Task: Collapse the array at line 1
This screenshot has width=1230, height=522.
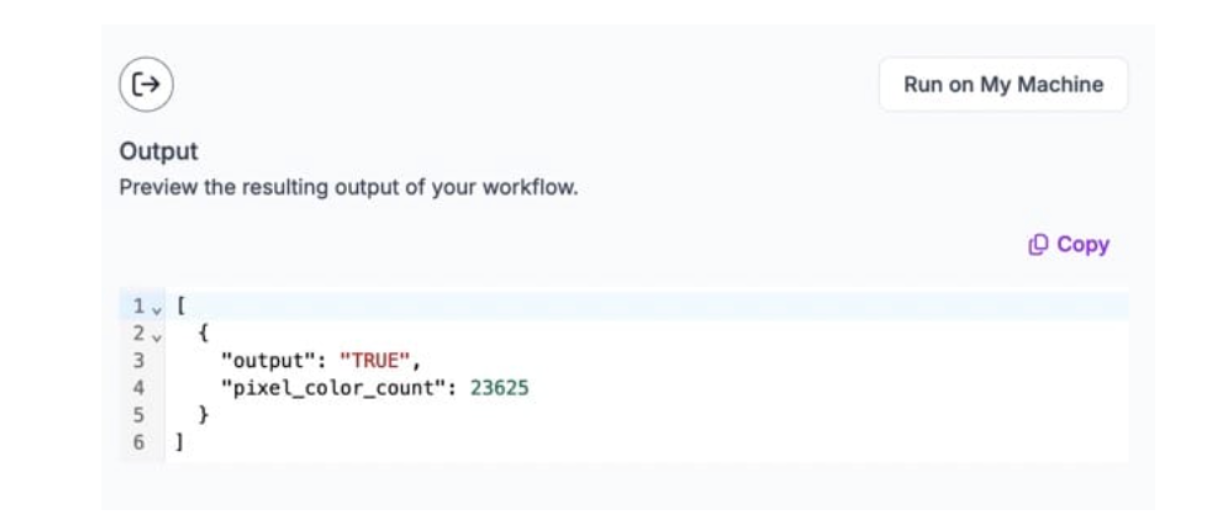Action: tap(154, 307)
